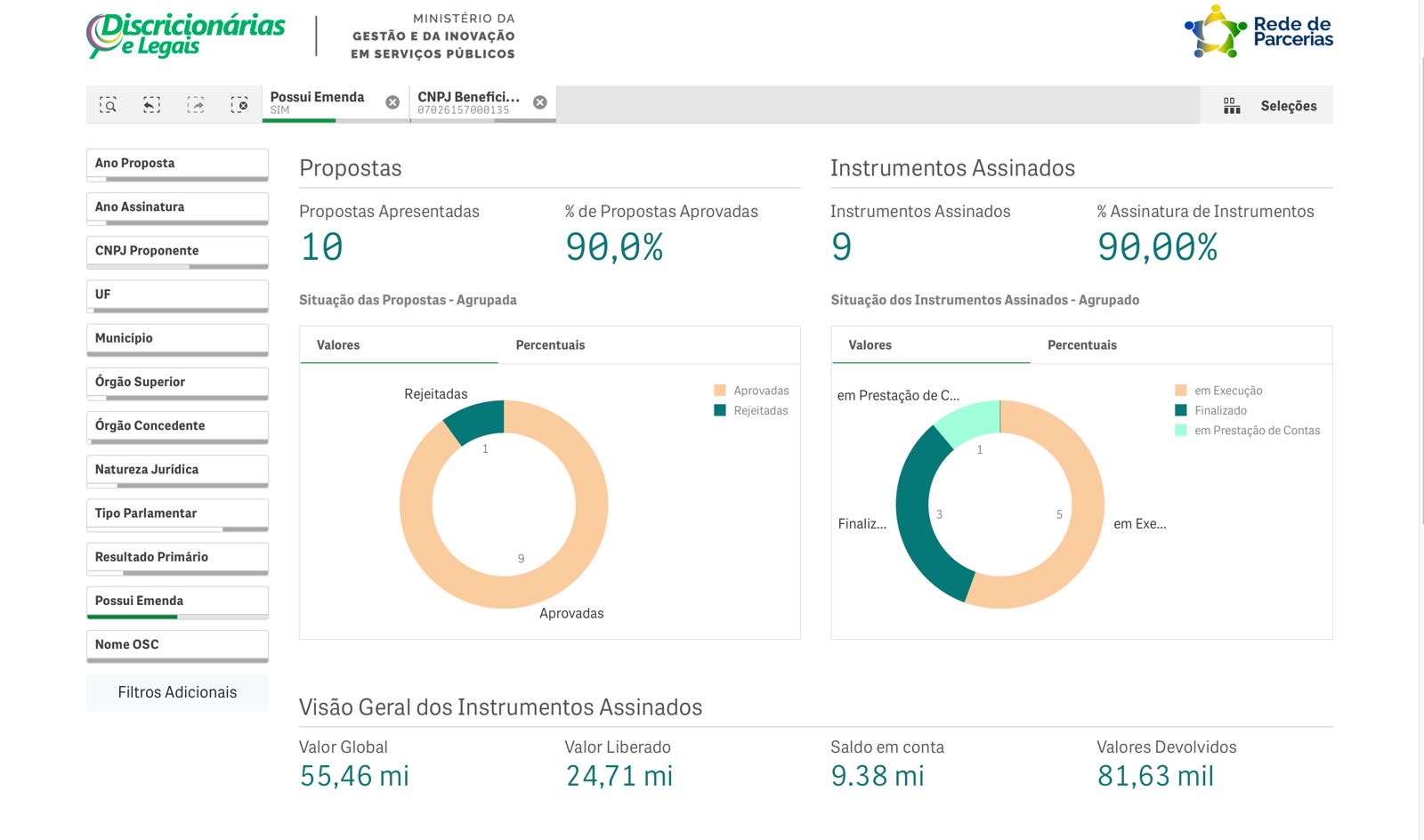Open the UF filter list
This screenshot has height=840, width=1424.
pos(177,295)
